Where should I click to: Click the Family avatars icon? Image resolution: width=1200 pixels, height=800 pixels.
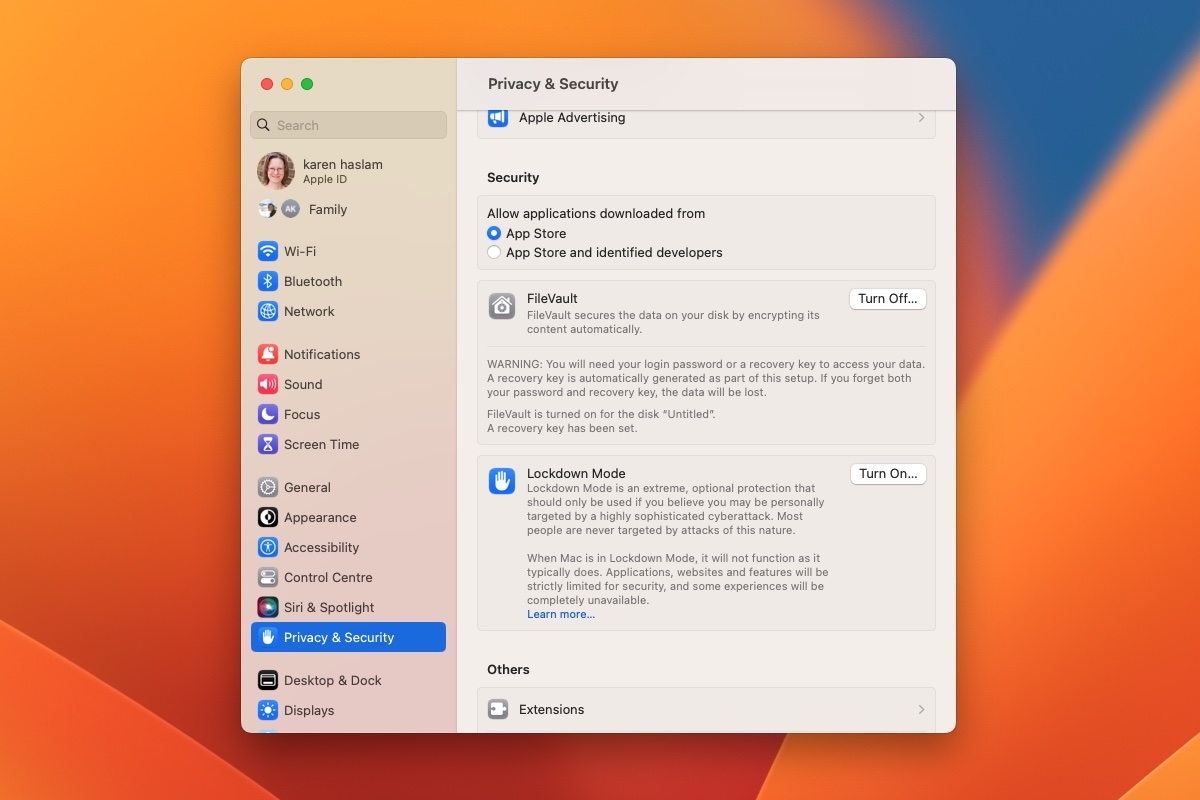(279, 209)
